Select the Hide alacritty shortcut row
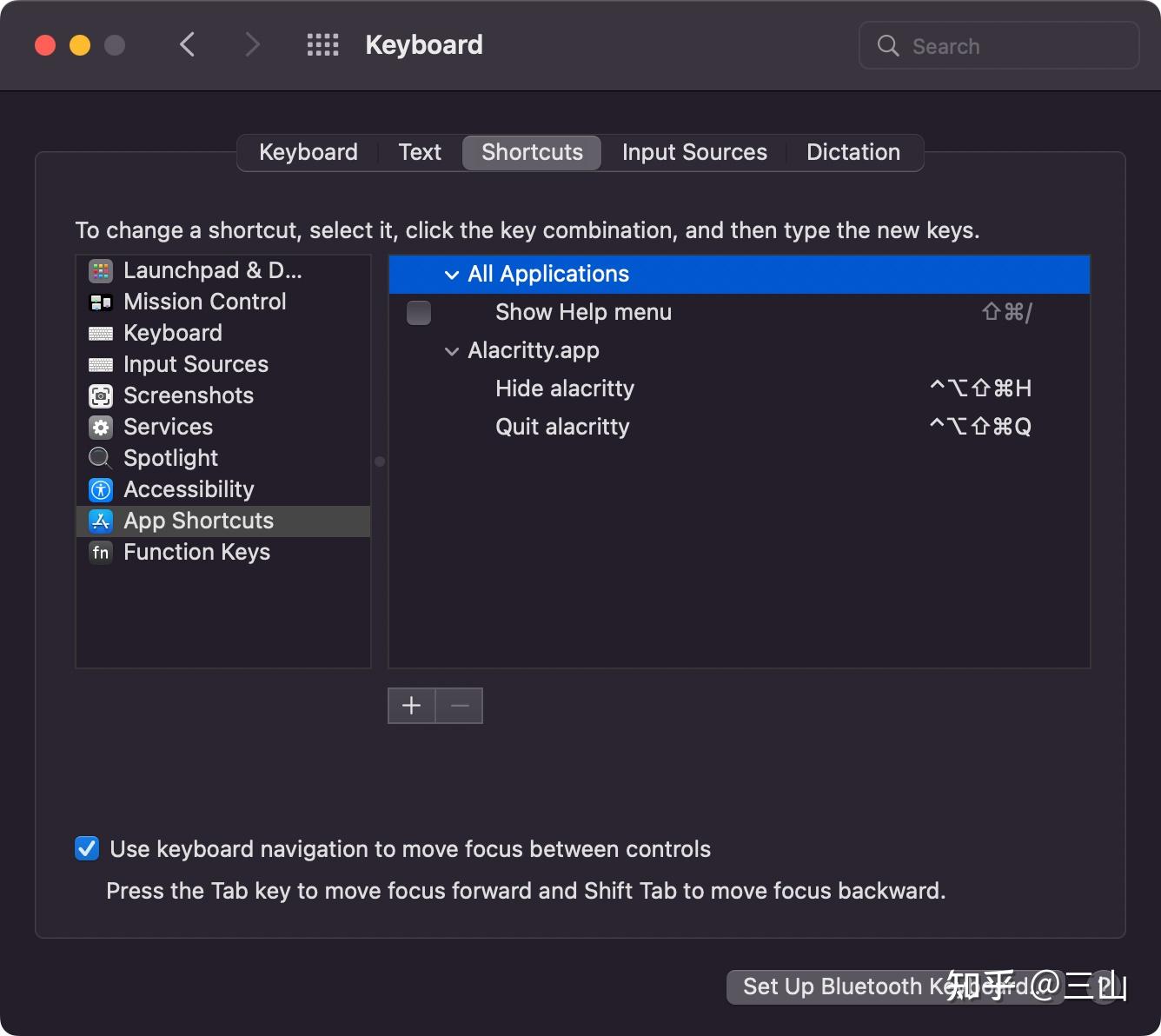 [x=564, y=388]
